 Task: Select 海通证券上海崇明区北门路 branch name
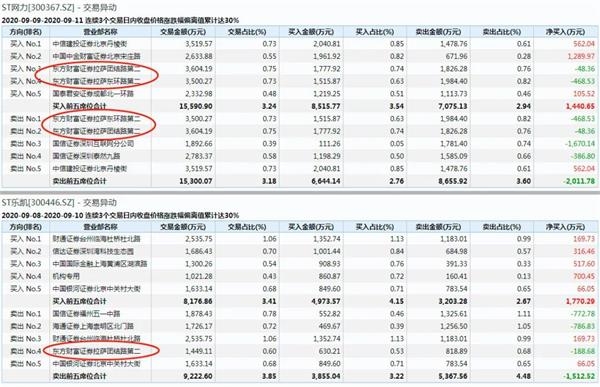pyautogui.click(x=93, y=327)
